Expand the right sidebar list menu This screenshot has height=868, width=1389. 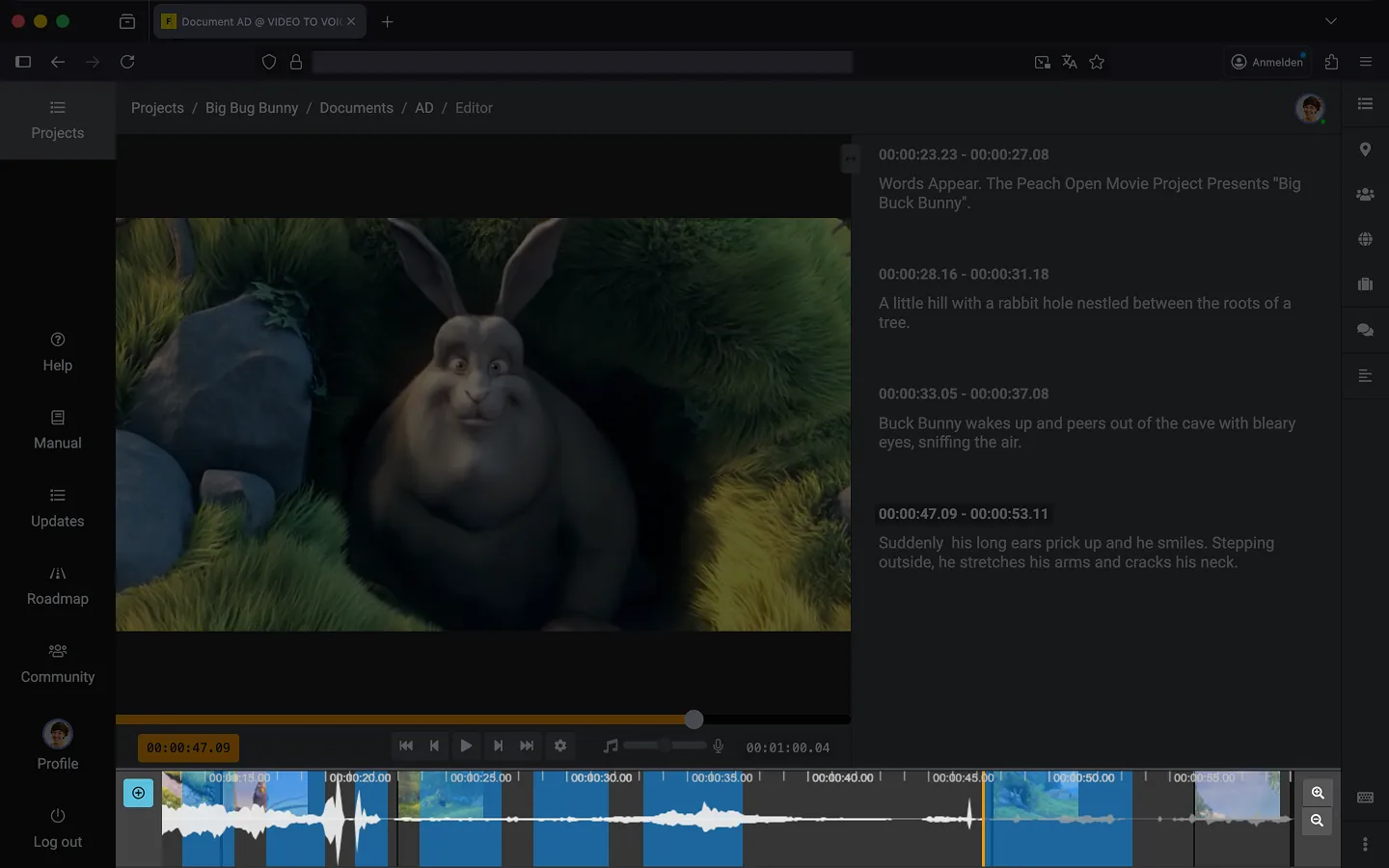1365,104
